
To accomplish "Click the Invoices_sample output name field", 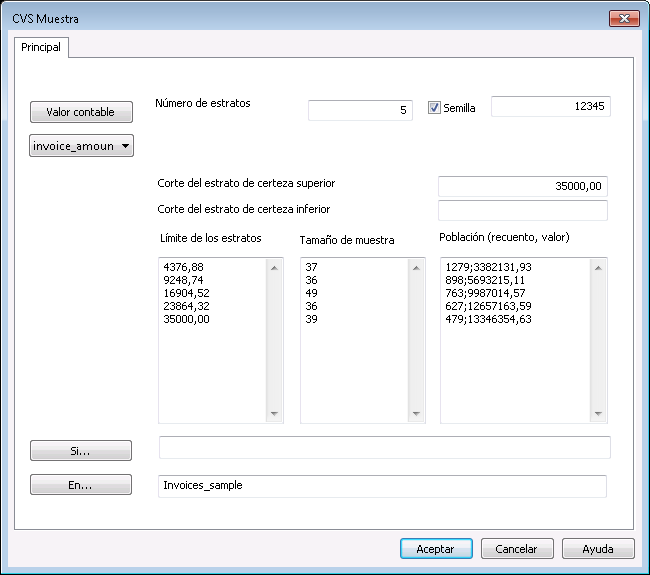I will click(383, 485).
